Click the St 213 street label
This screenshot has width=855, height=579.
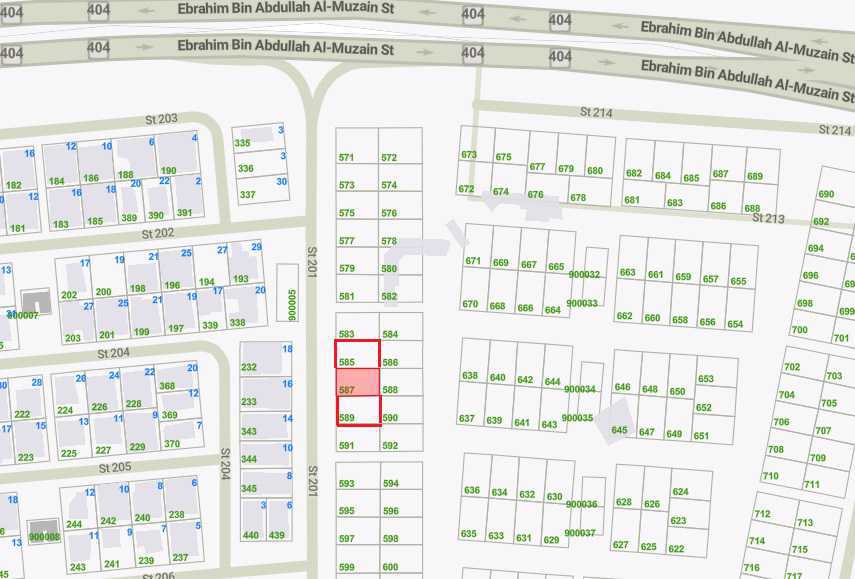point(768,218)
